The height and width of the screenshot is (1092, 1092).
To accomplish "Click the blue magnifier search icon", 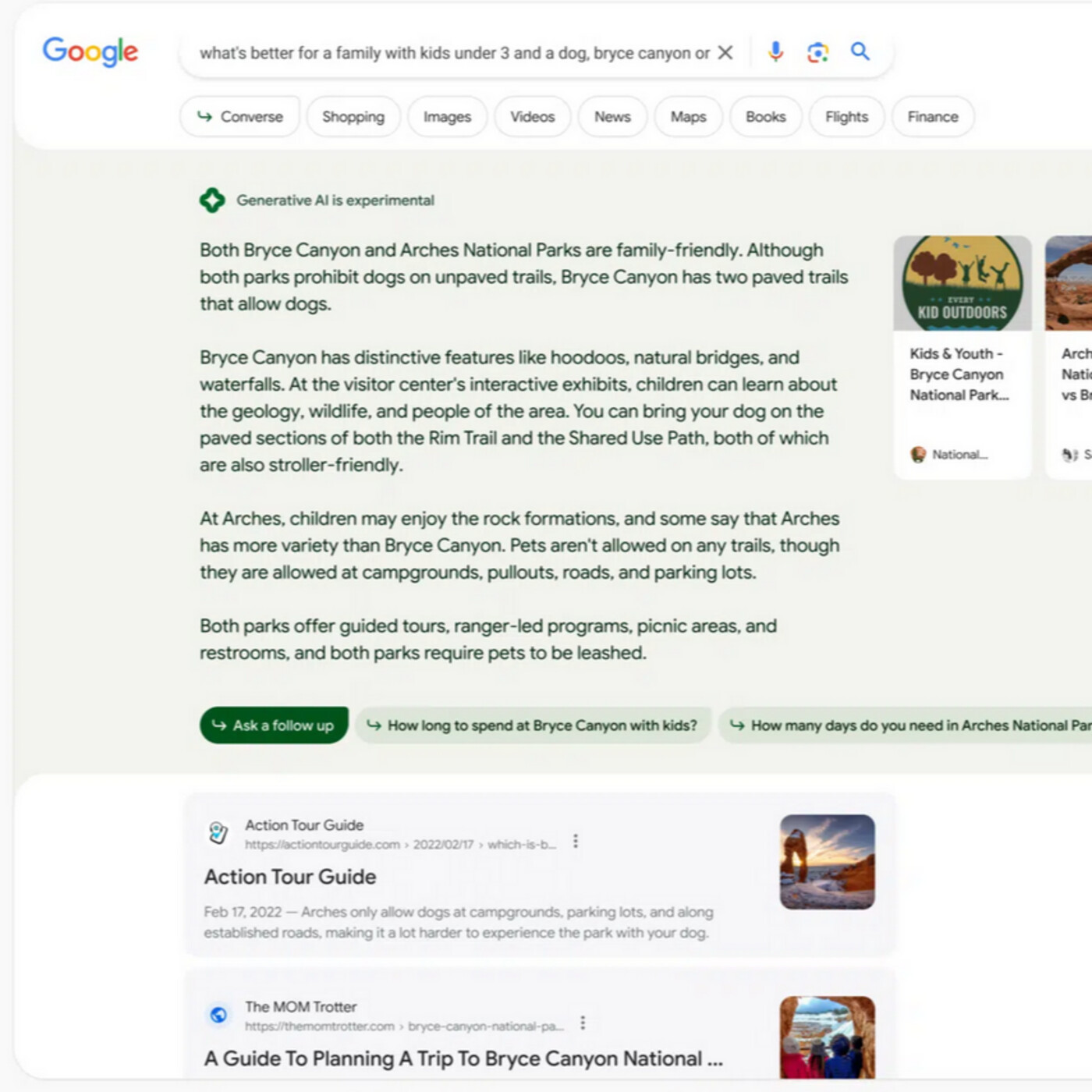I will pyautogui.click(x=860, y=51).
